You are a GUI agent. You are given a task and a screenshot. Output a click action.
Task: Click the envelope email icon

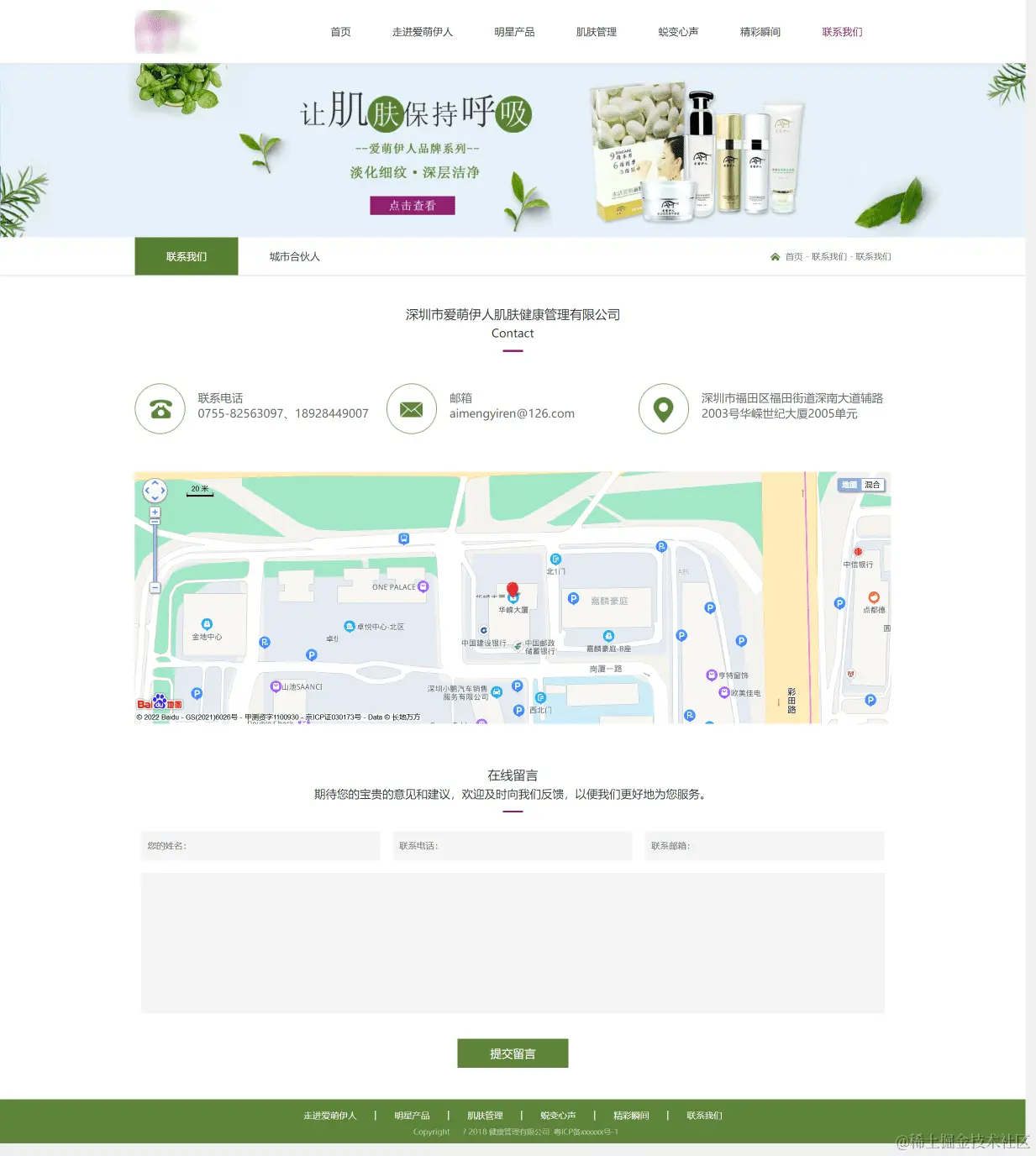pyautogui.click(x=412, y=409)
